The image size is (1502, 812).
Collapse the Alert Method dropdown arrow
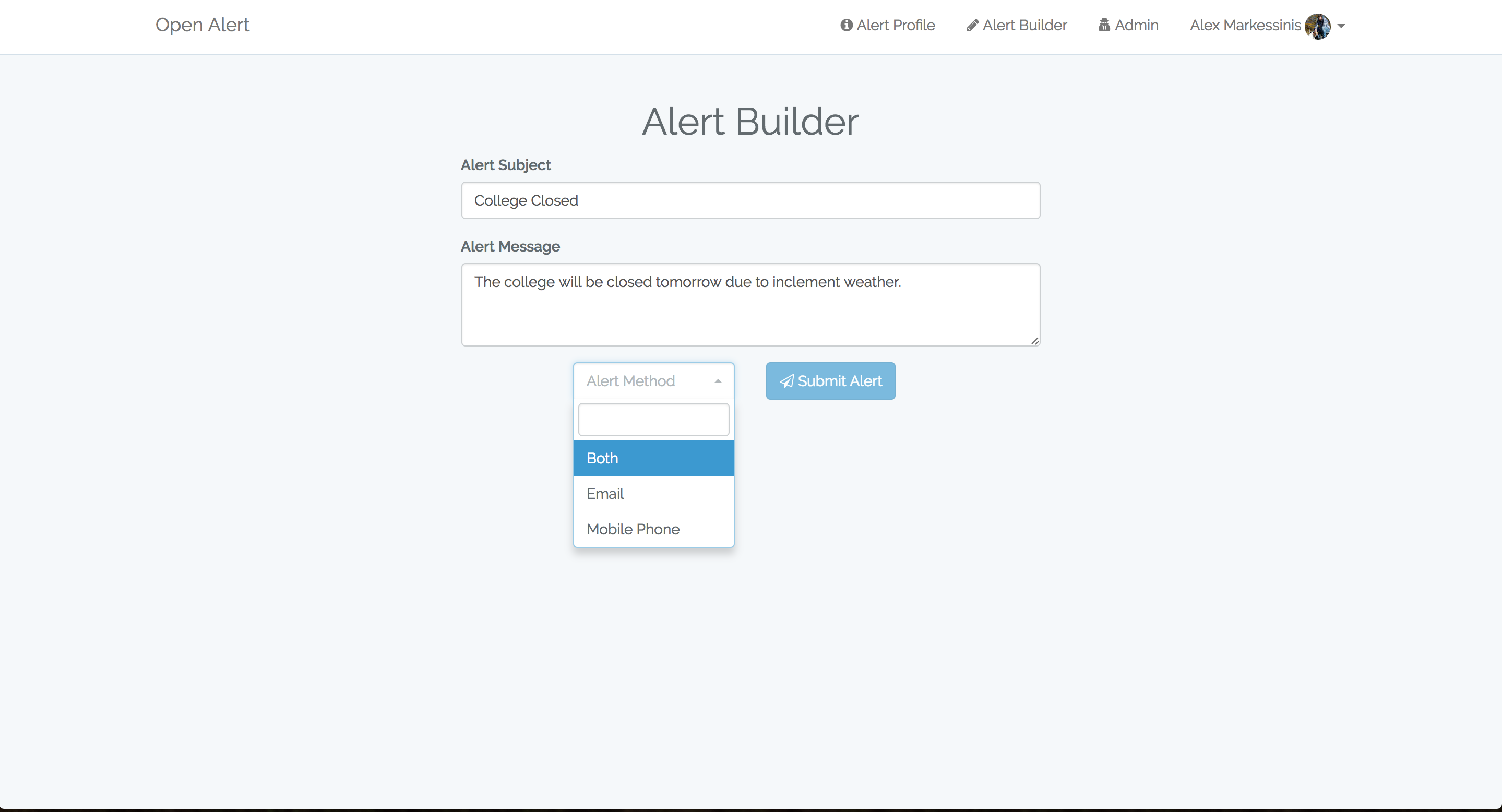(x=718, y=381)
